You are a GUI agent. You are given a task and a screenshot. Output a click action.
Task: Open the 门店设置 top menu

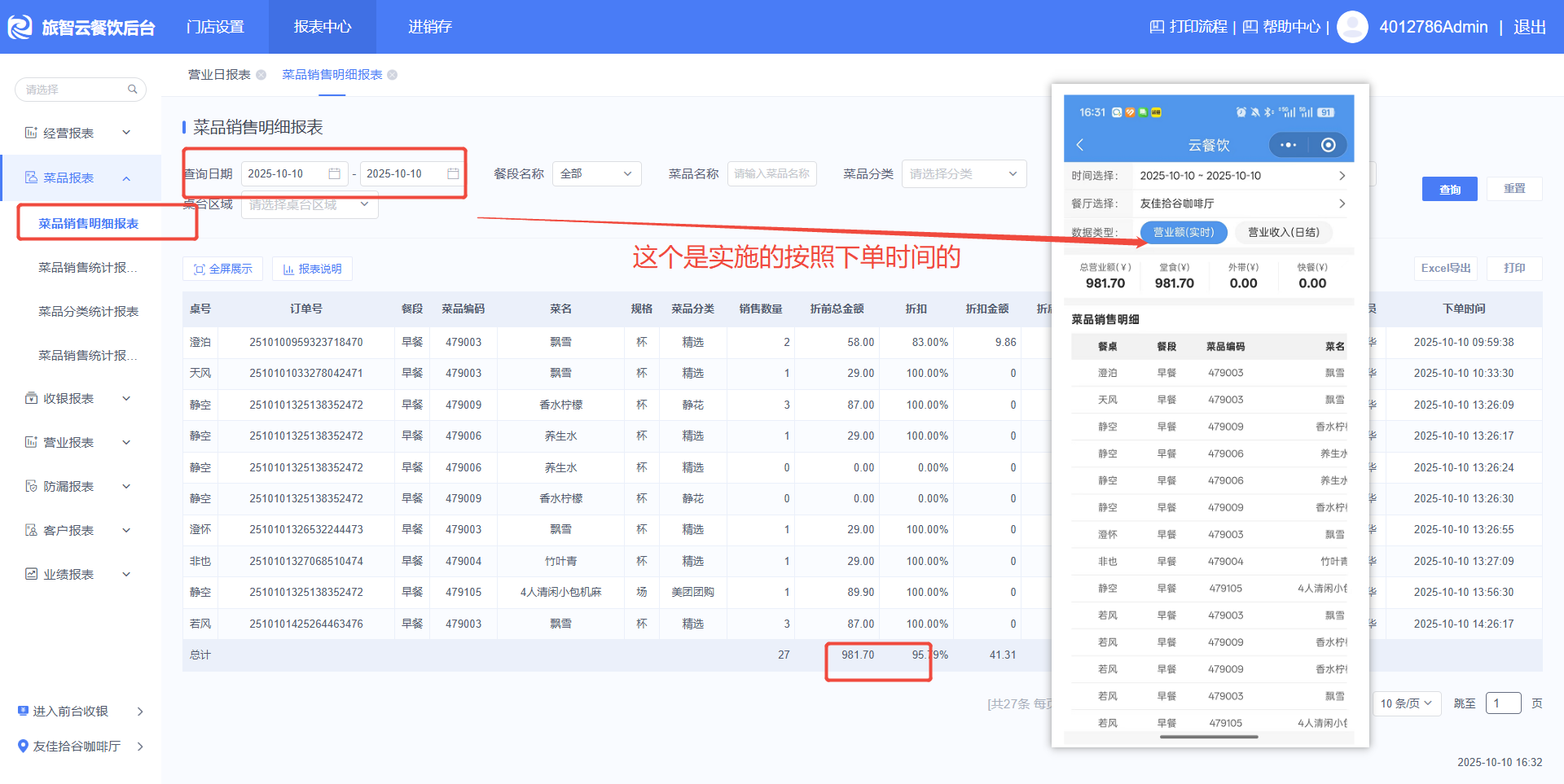pos(215,27)
